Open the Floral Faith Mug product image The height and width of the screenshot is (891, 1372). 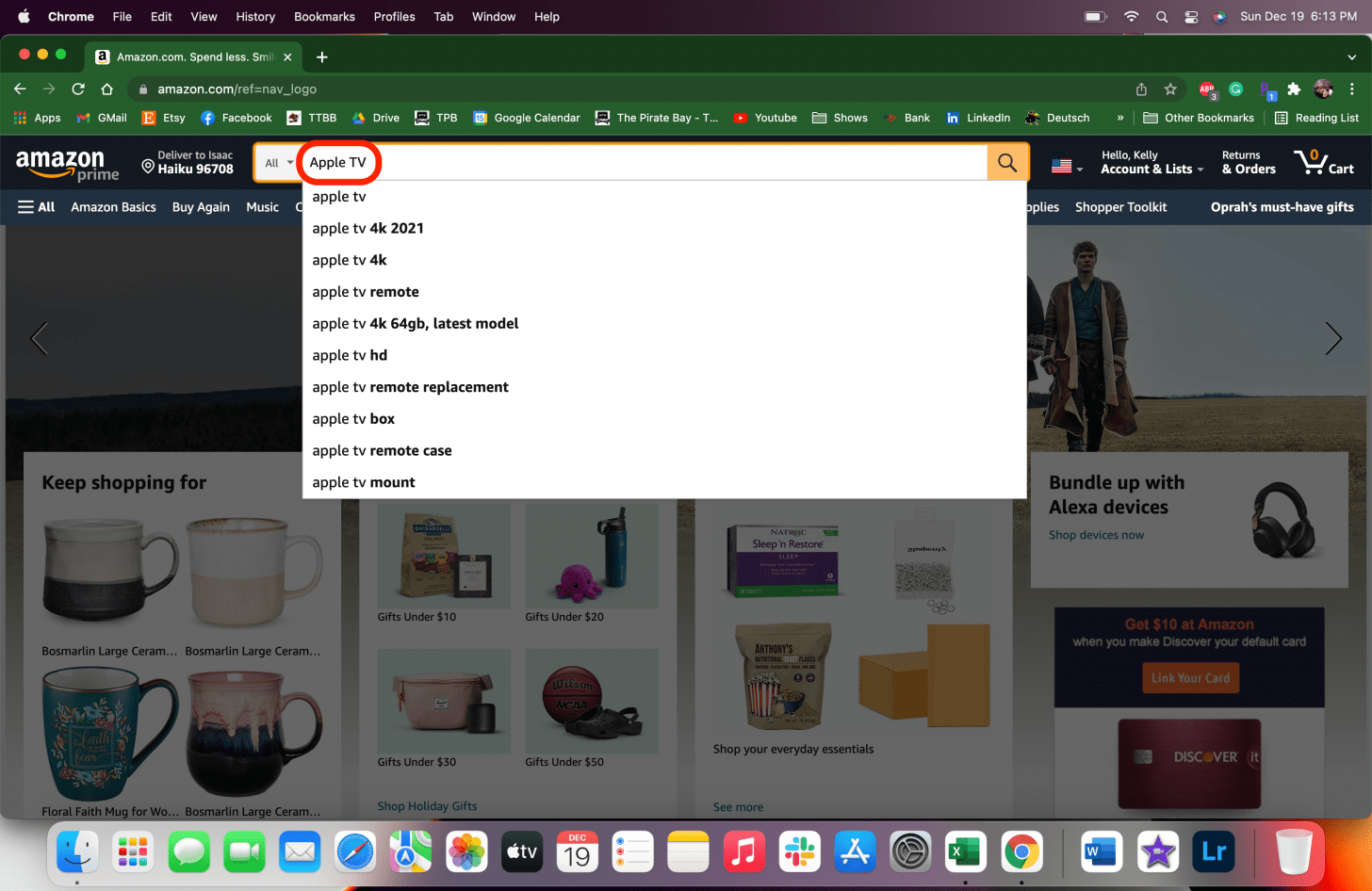coord(110,733)
